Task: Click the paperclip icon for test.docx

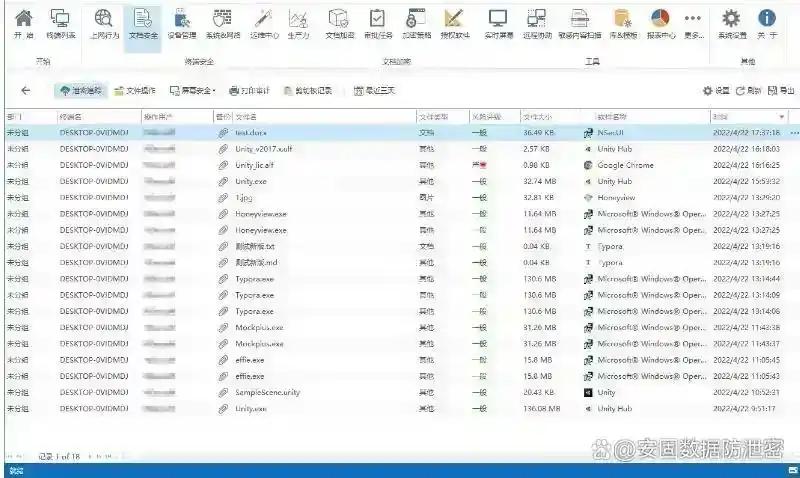Action: click(x=223, y=133)
